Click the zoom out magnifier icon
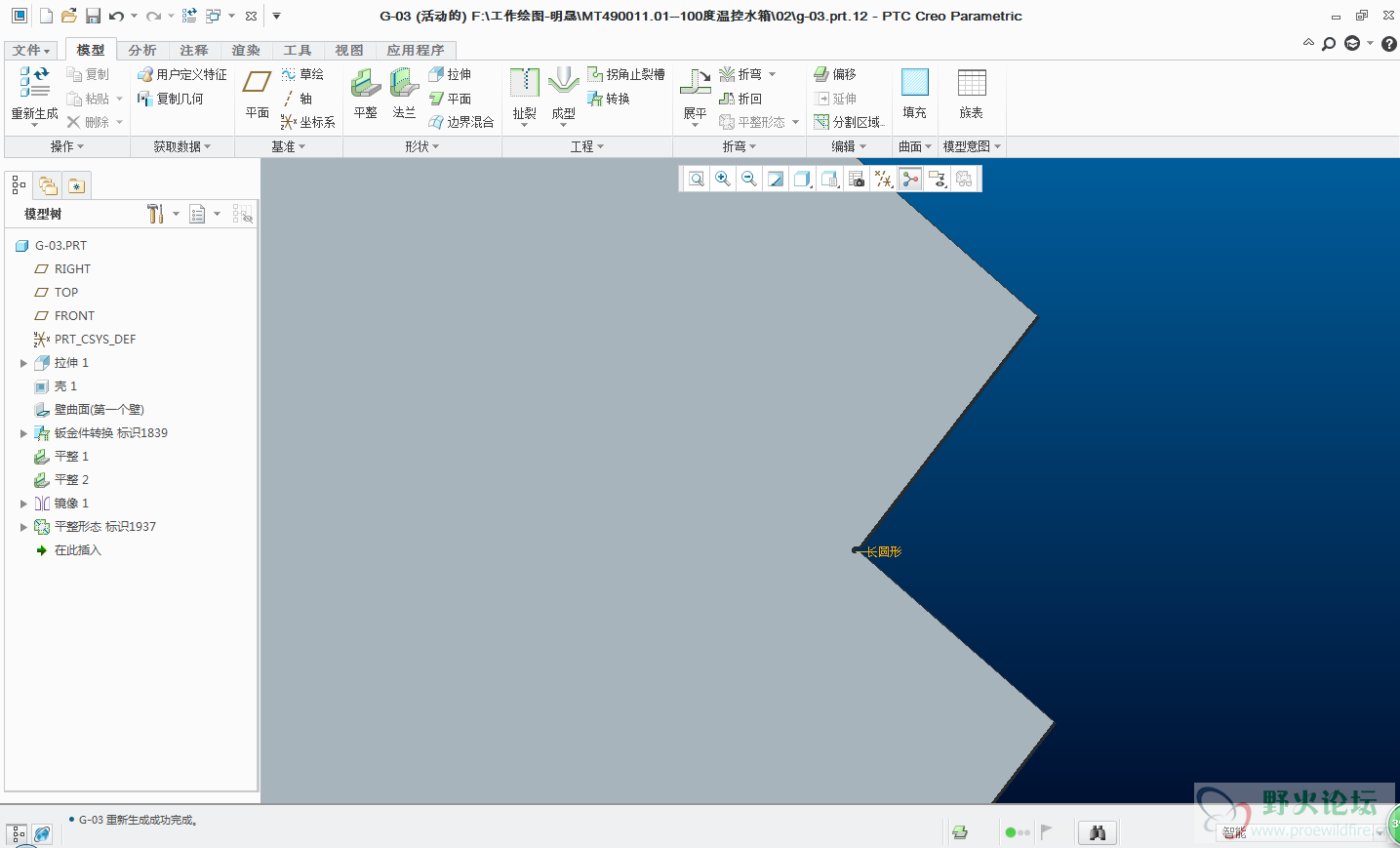Image resolution: width=1400 pixels, height=848 pixels. (x=749, y=179)
